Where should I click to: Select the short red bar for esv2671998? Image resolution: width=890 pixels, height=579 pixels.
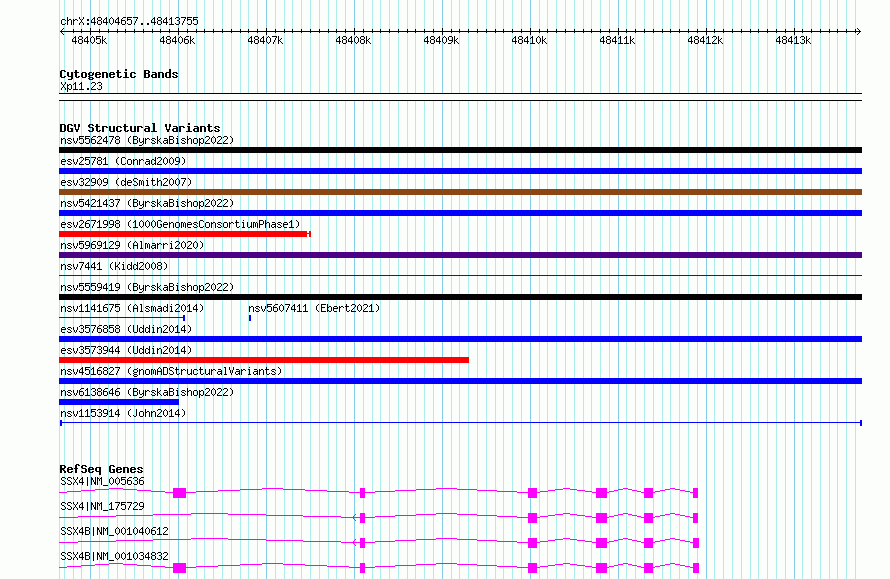pyautogui.click(x=184, y=234)
